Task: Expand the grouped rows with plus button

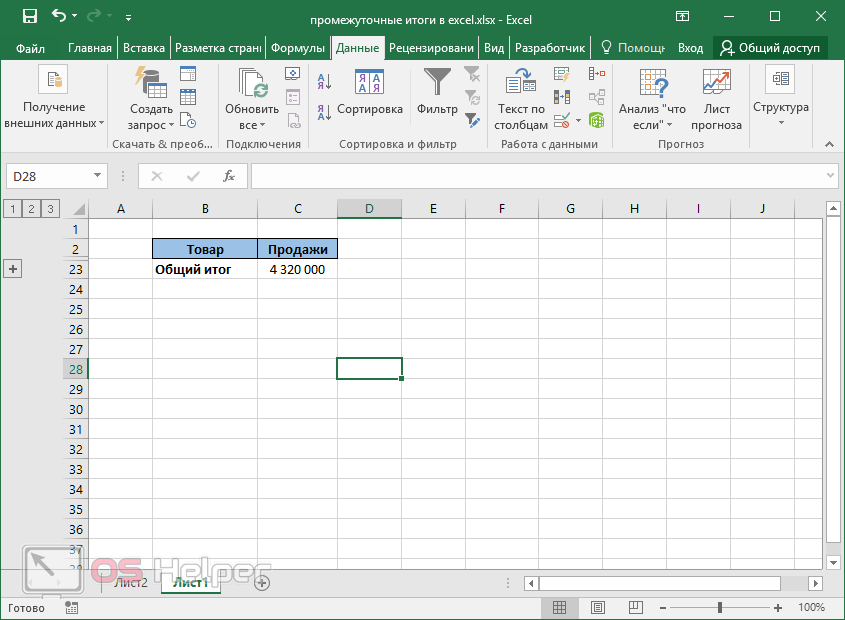Action: 13,268
